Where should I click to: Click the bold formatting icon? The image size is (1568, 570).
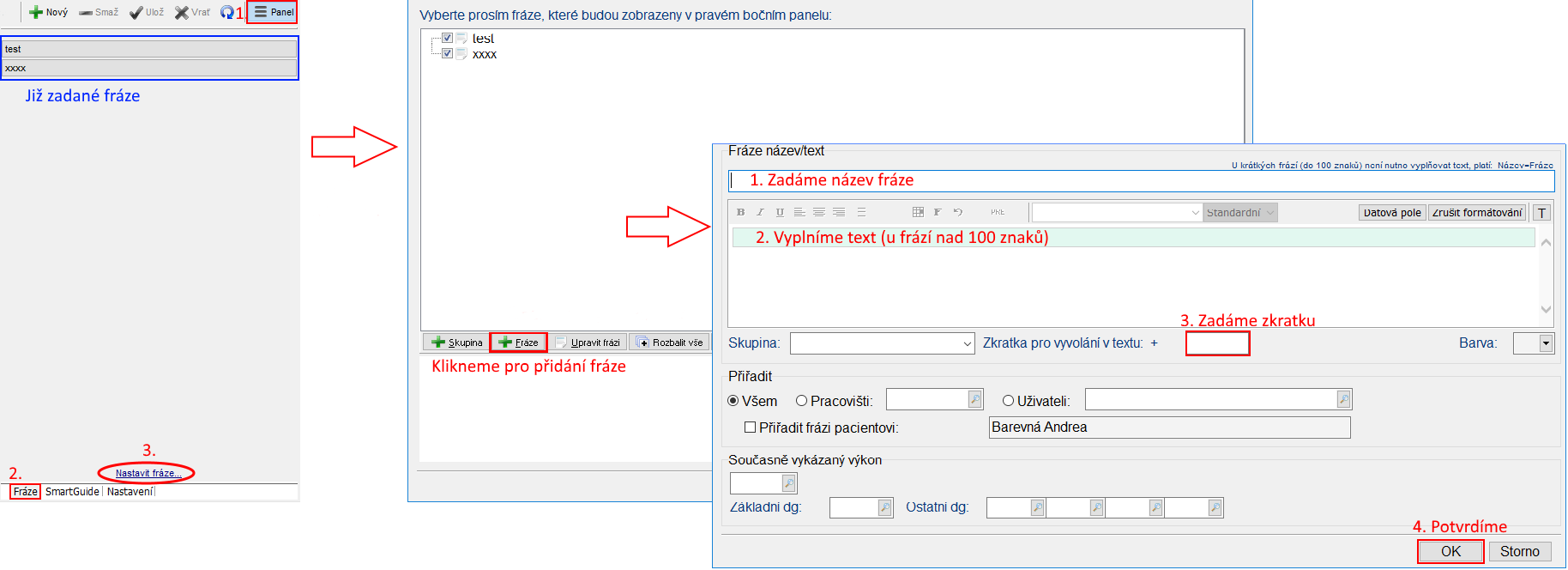[x=740, y=212]
